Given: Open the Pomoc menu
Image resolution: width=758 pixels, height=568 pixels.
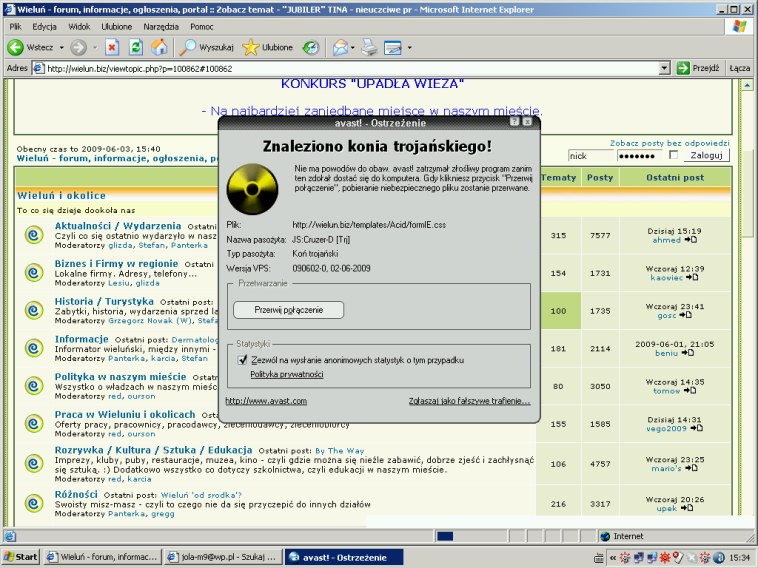Looking at the screenshot, I should 202,27.
